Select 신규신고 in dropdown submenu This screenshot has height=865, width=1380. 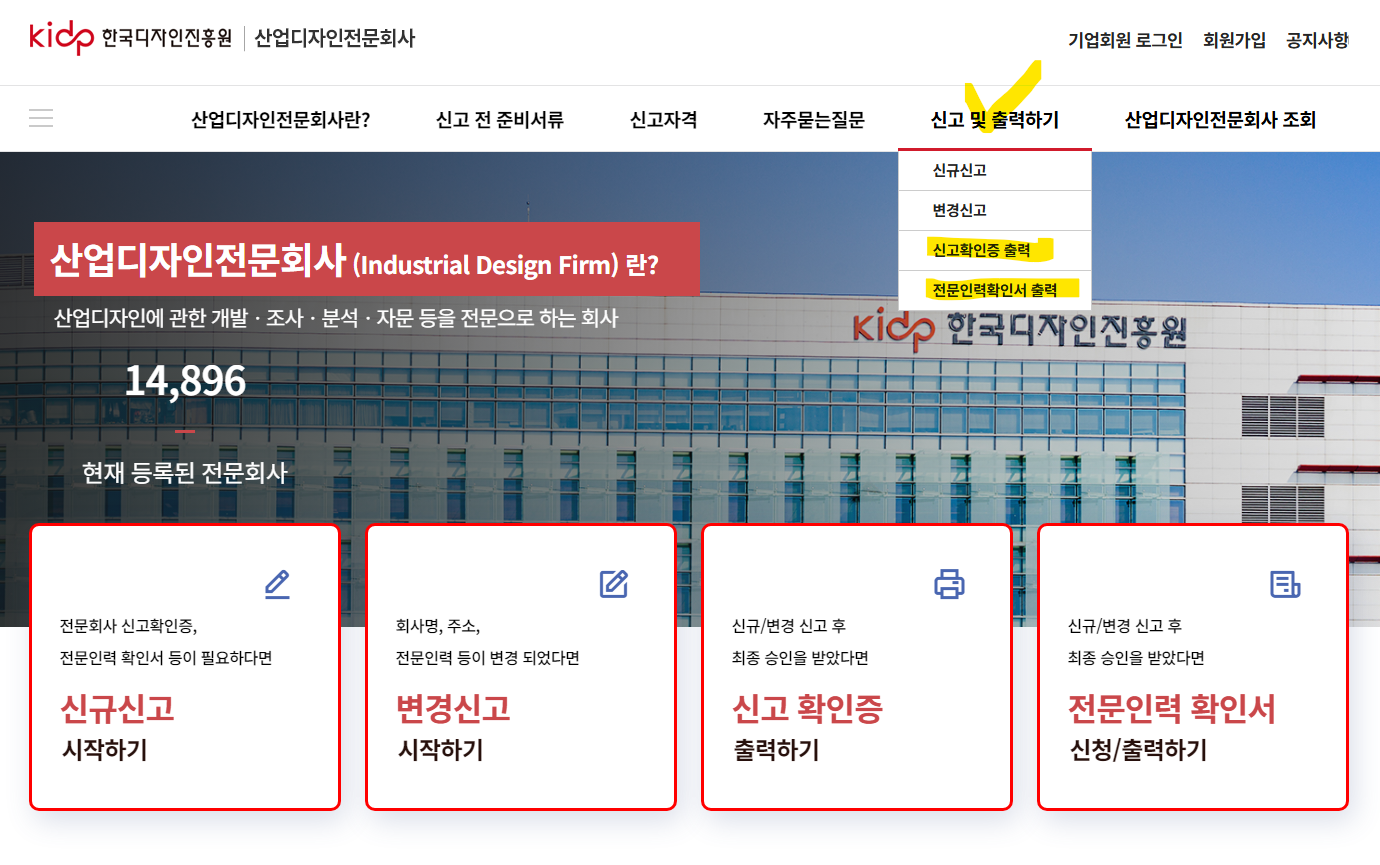click(995, 170)
